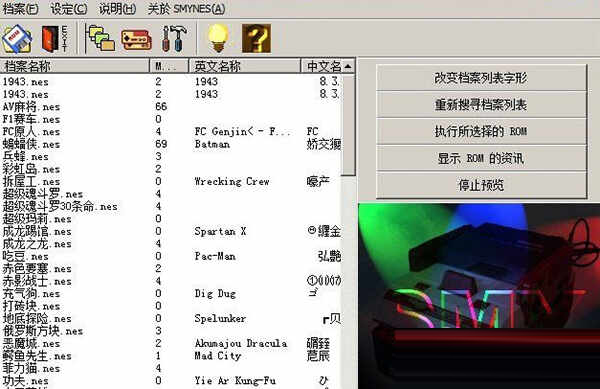Select the 超级魂斗罗.nes file
This screenshot has height=389, width=600.
[x=43, y=194]
